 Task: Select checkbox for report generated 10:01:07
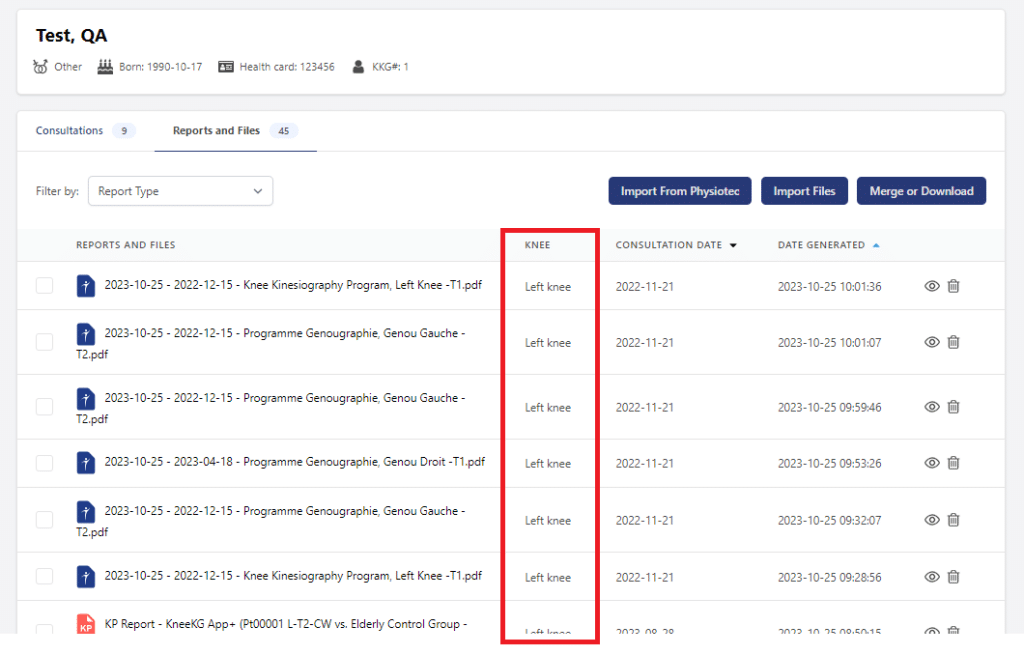[x=44, y=342]
